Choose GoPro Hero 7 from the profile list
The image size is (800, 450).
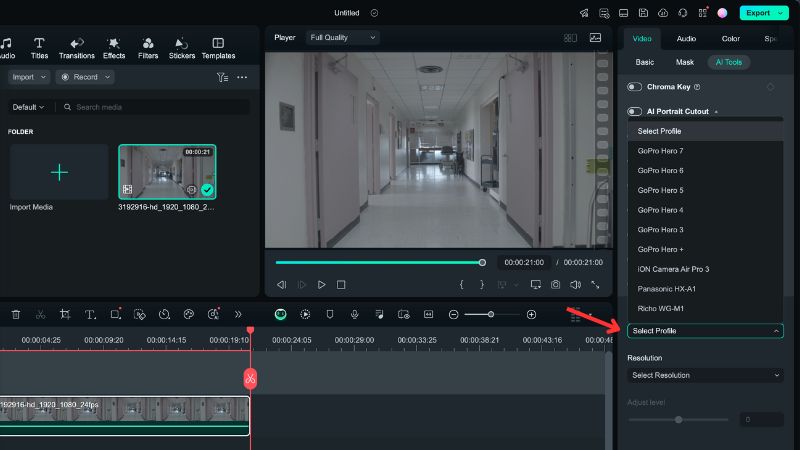705,151
